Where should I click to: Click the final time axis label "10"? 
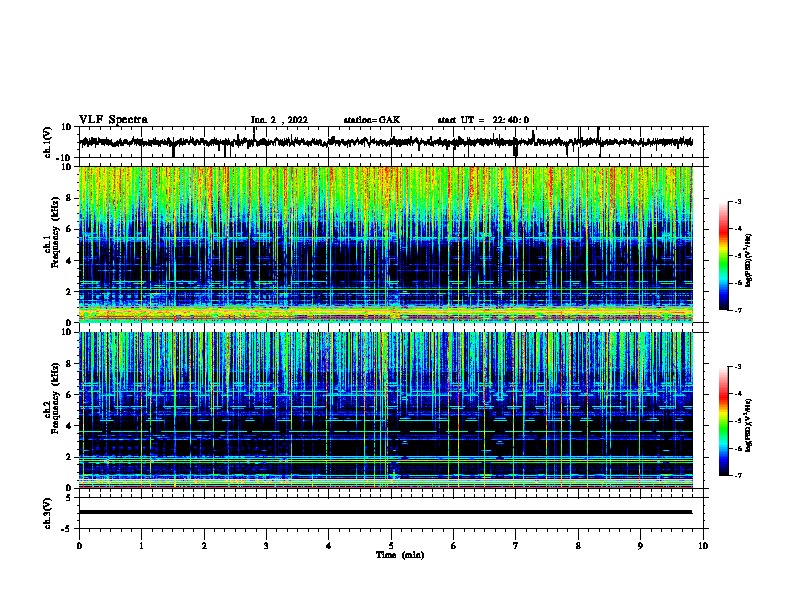[x=703, y=546]
